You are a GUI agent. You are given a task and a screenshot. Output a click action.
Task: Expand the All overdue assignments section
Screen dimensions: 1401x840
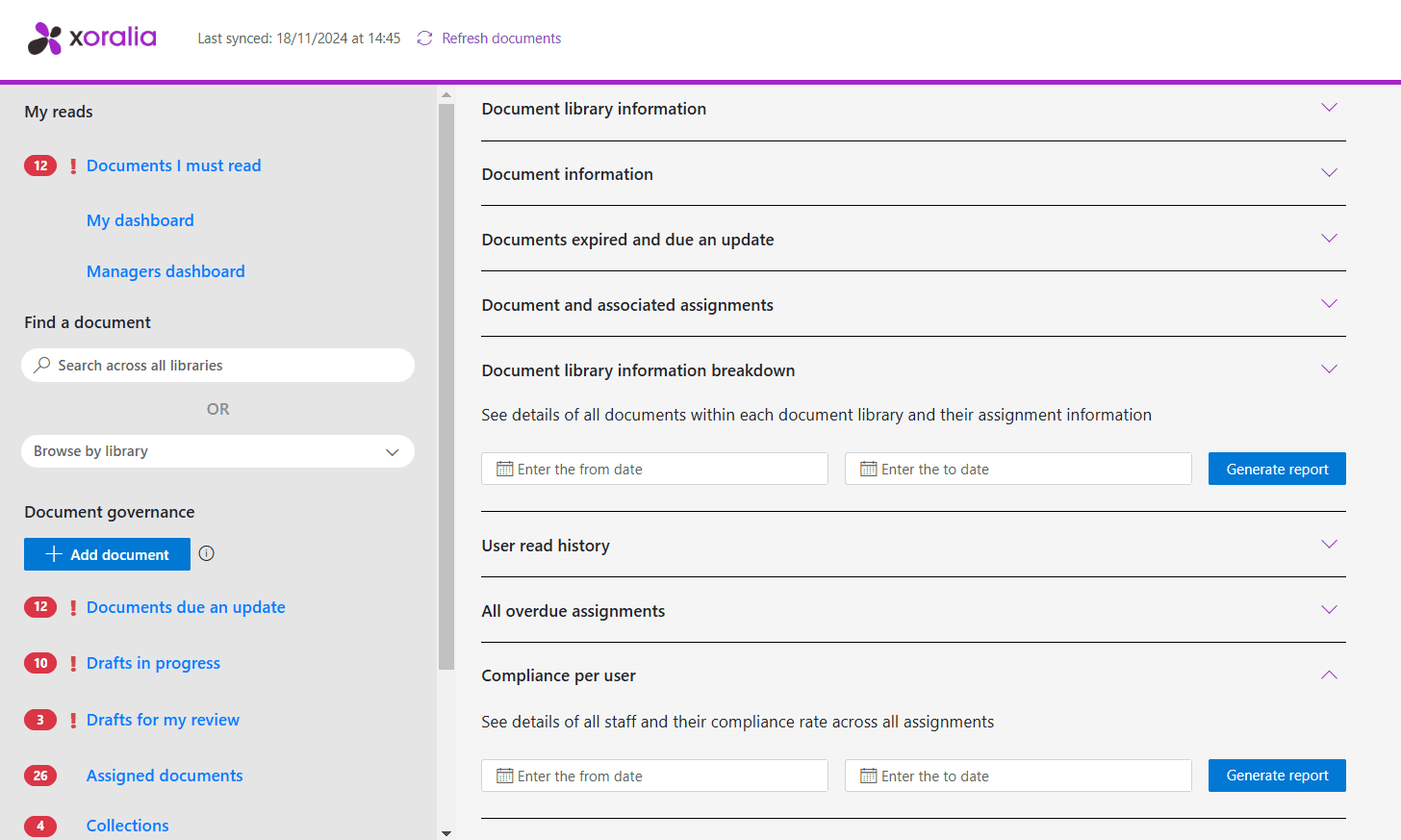[1329, 610]
